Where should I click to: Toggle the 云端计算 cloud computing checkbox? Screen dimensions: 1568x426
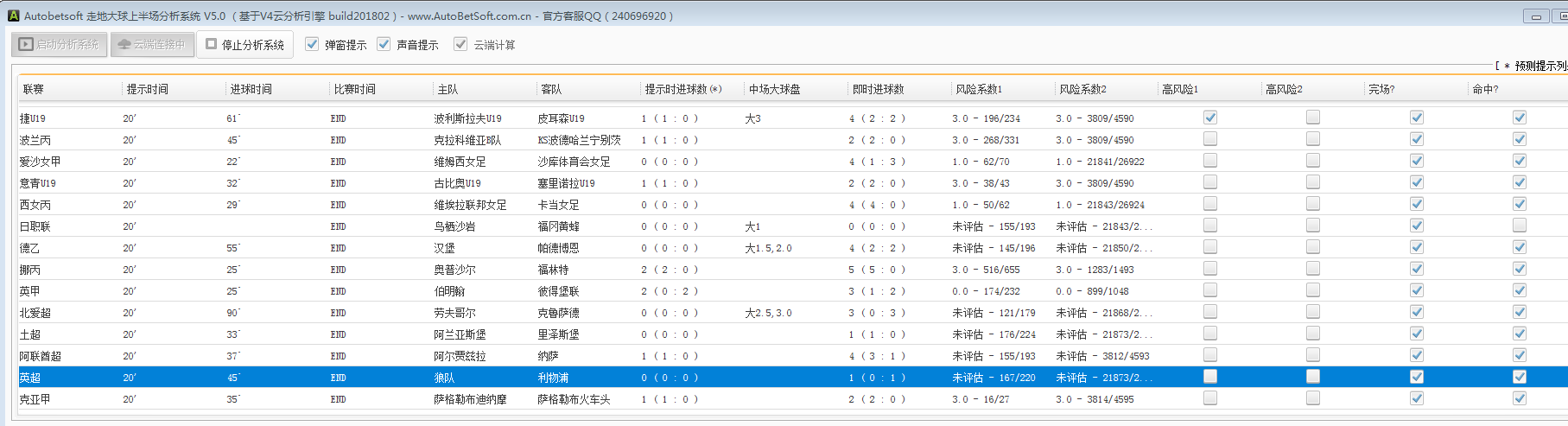460,44
